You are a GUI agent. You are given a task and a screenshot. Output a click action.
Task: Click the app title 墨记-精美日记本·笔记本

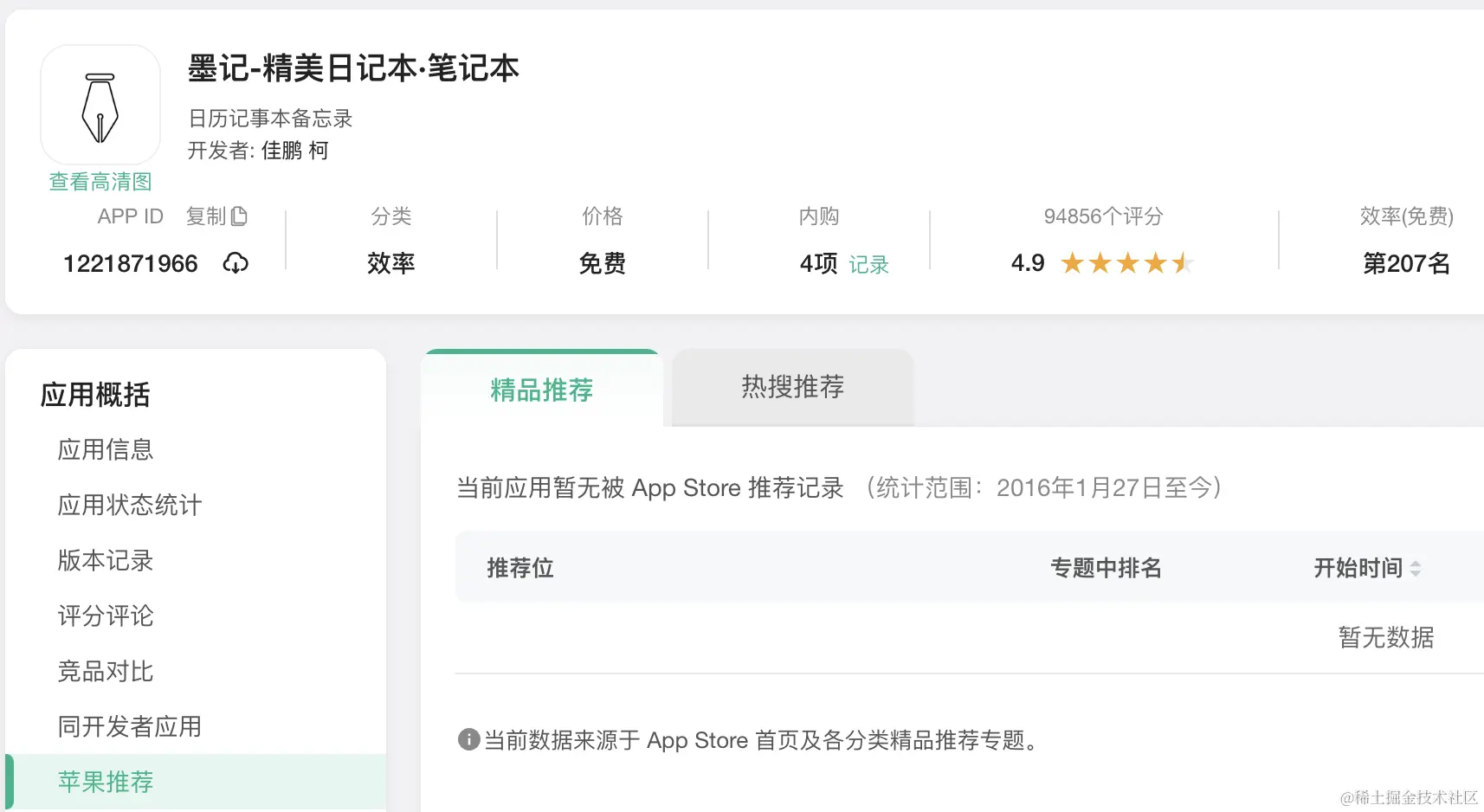(x=353, y=68)
